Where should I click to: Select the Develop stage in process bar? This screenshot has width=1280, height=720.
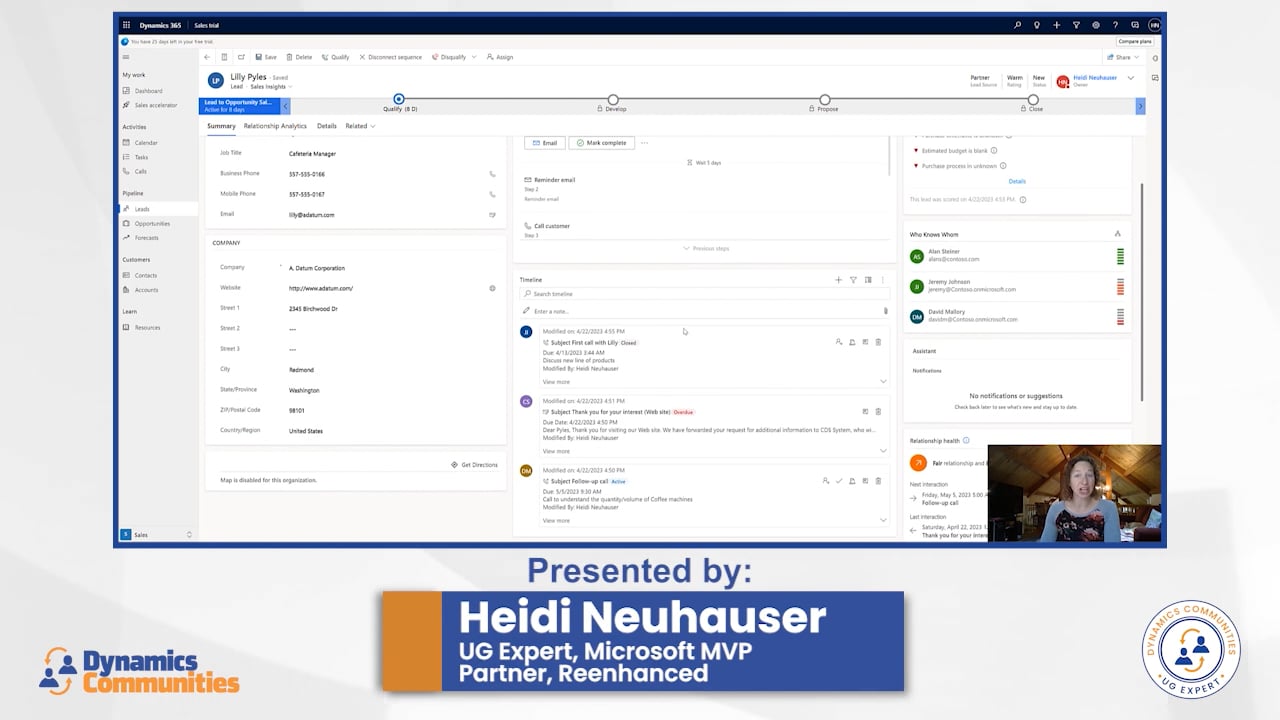click(x=613, y=100)
